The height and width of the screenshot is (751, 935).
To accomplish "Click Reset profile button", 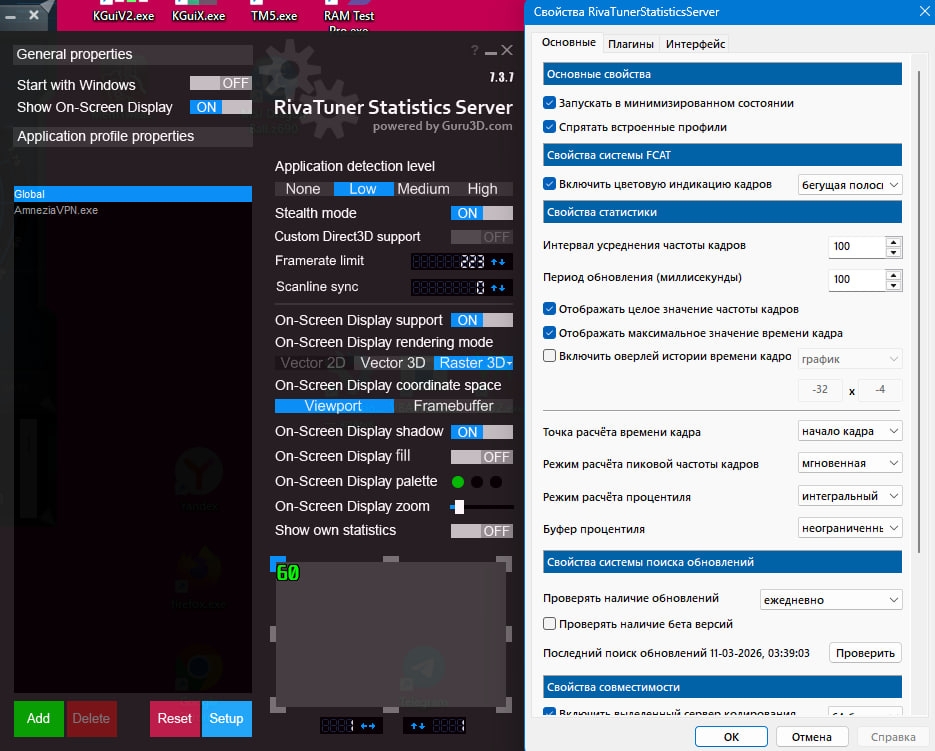I will (175, 718).
